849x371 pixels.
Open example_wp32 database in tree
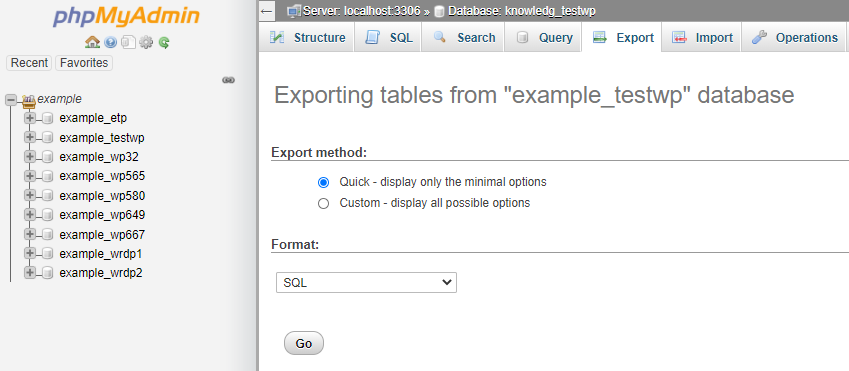click(99, 157)
